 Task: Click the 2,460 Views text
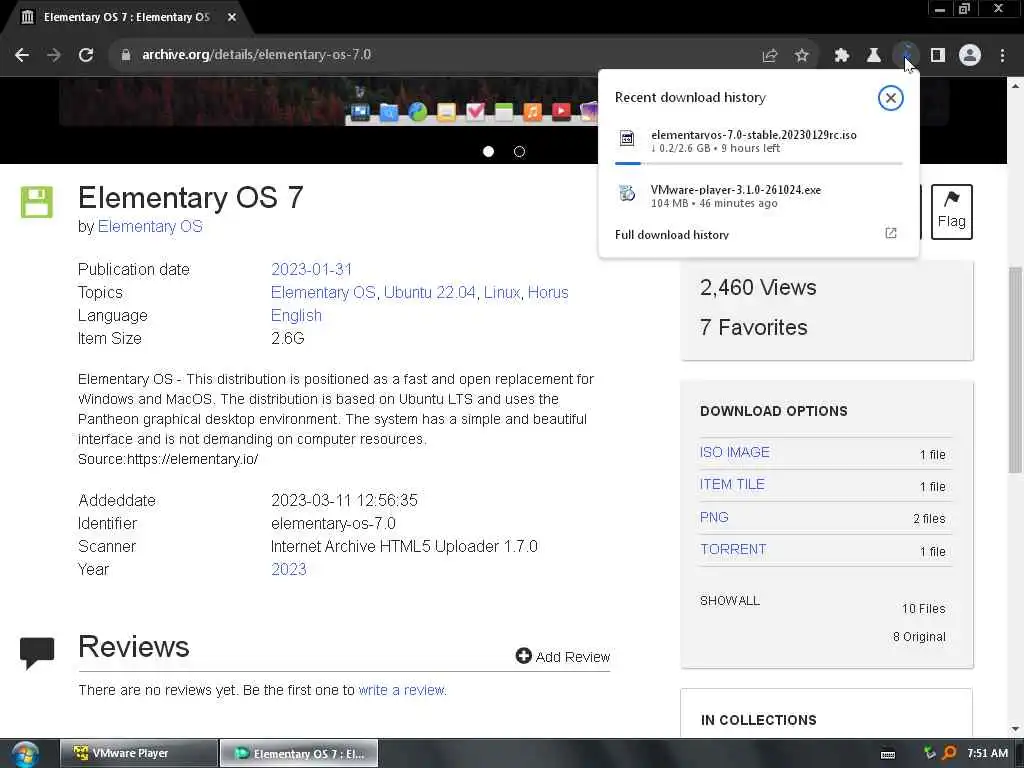pyautogui.click(x=758, y=287)
